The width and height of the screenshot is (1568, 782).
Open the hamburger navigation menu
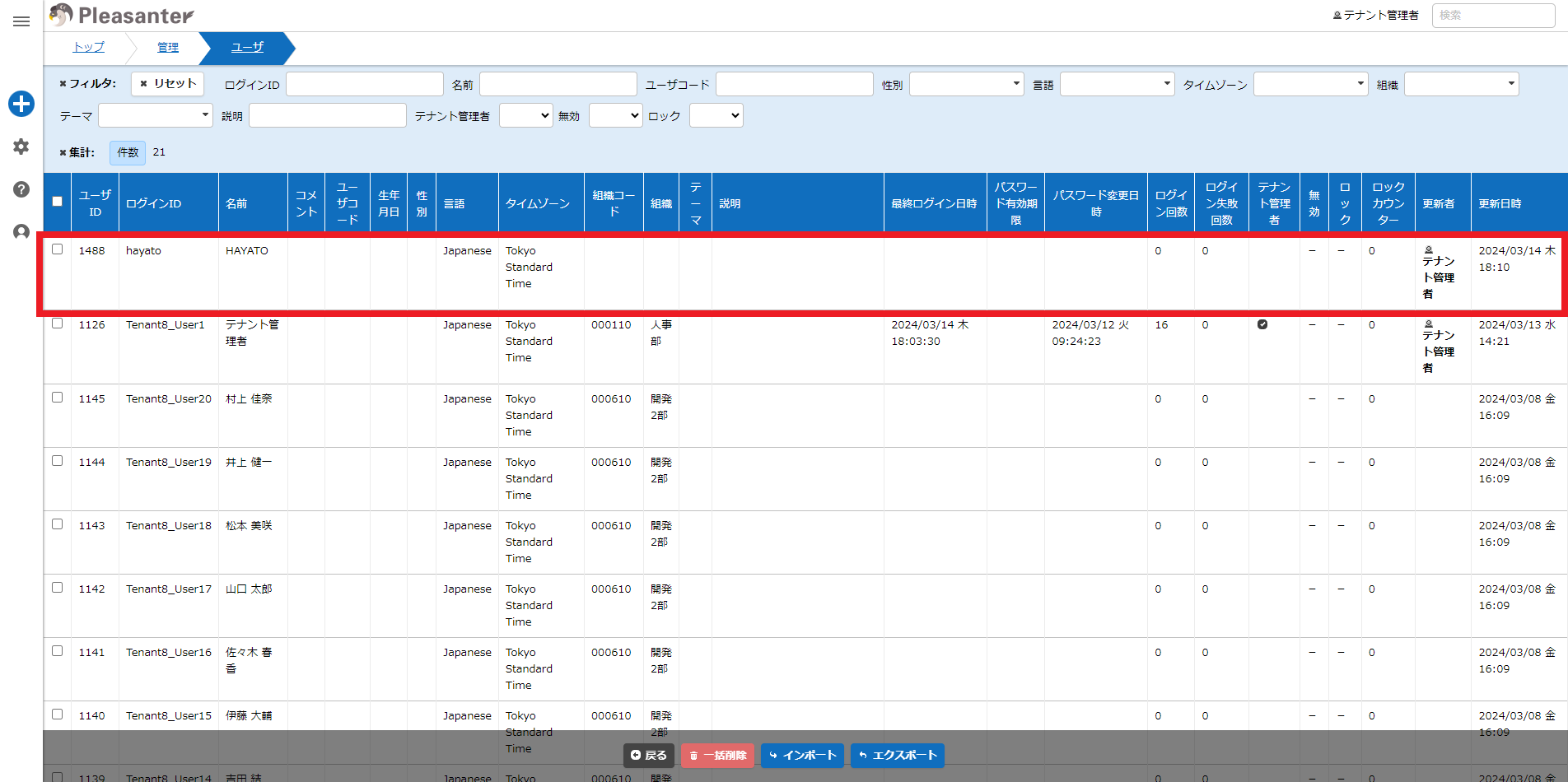pos(21,21)
